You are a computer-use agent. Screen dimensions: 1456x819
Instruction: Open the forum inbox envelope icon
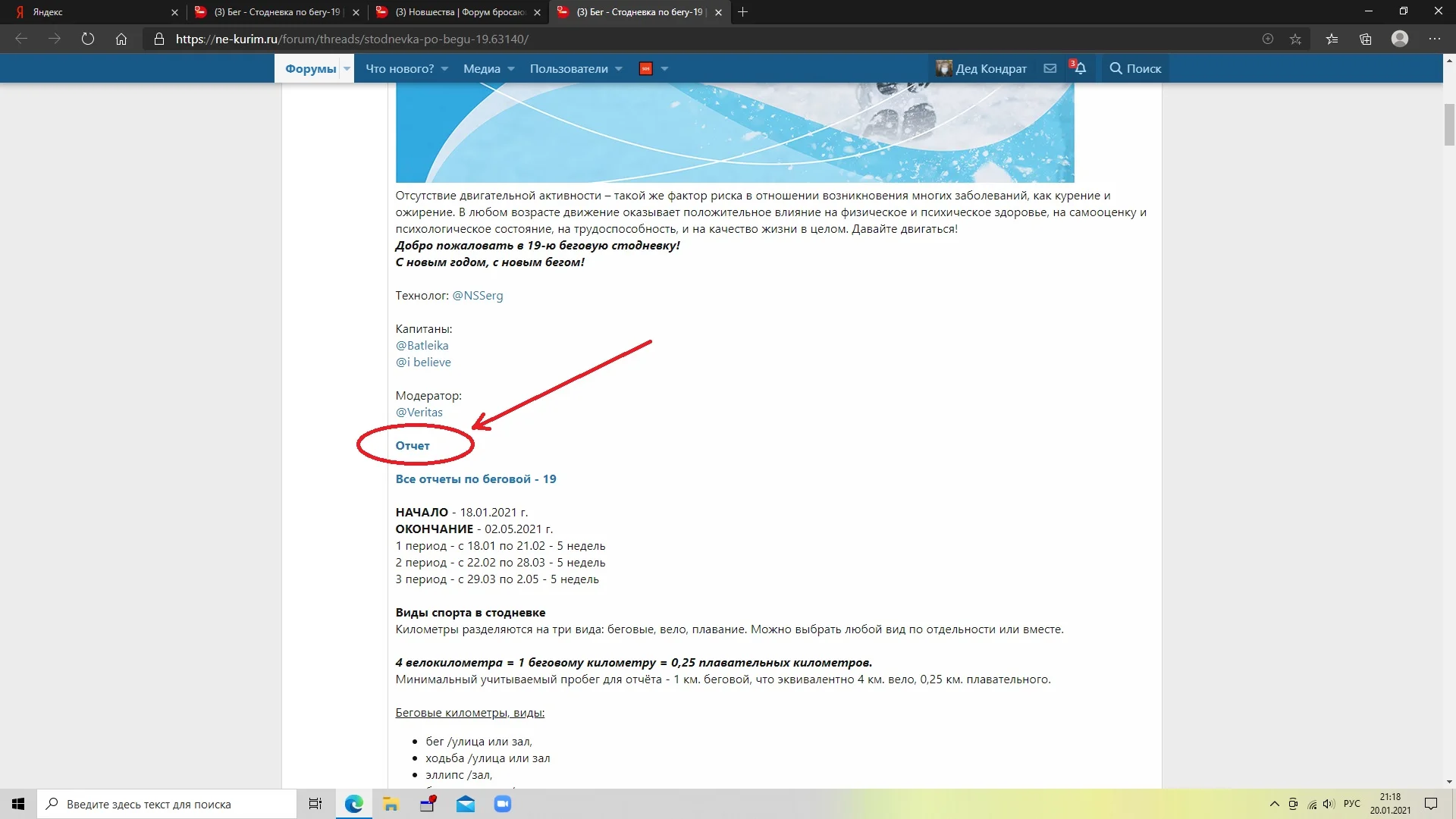pos(1050,68)
